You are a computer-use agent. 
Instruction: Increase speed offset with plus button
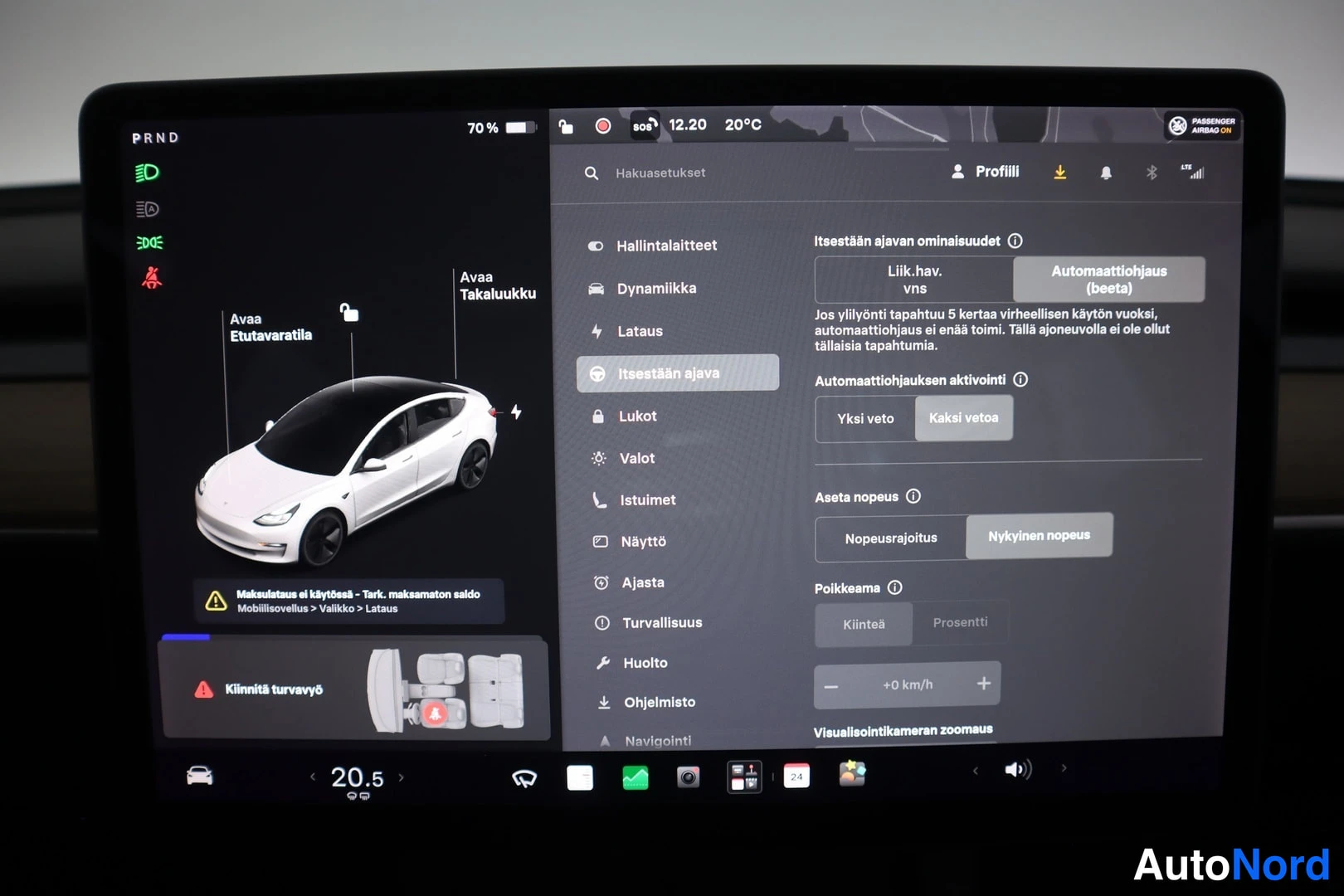pos(984,684)
